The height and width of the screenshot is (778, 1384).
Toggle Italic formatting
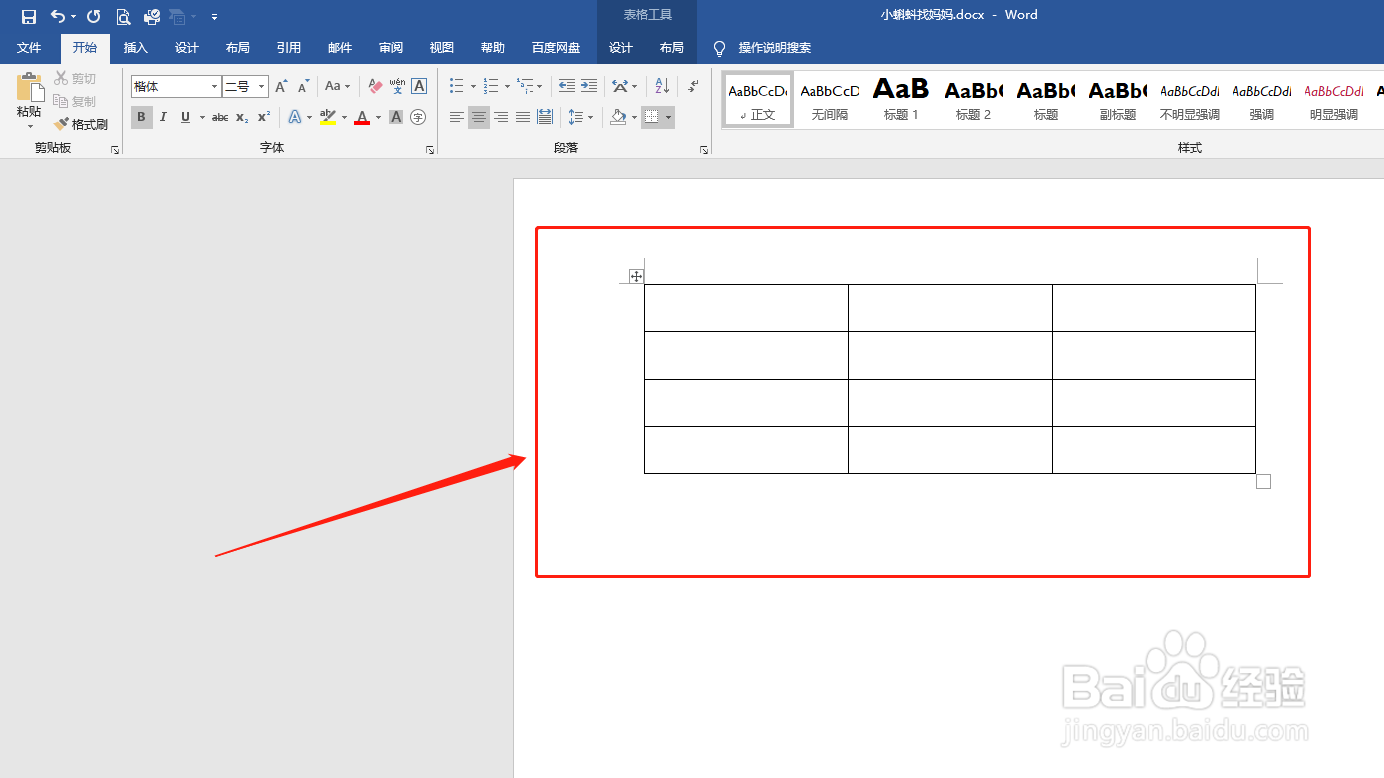pyautogui.click(x=163, y=117)
